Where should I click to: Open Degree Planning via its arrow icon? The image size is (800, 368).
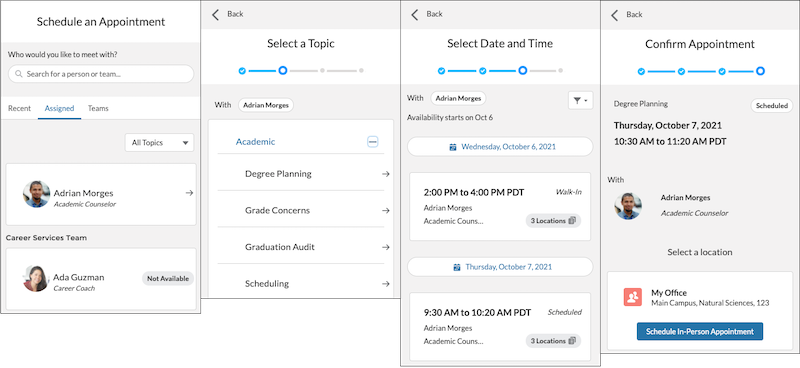tap(386, 174)
